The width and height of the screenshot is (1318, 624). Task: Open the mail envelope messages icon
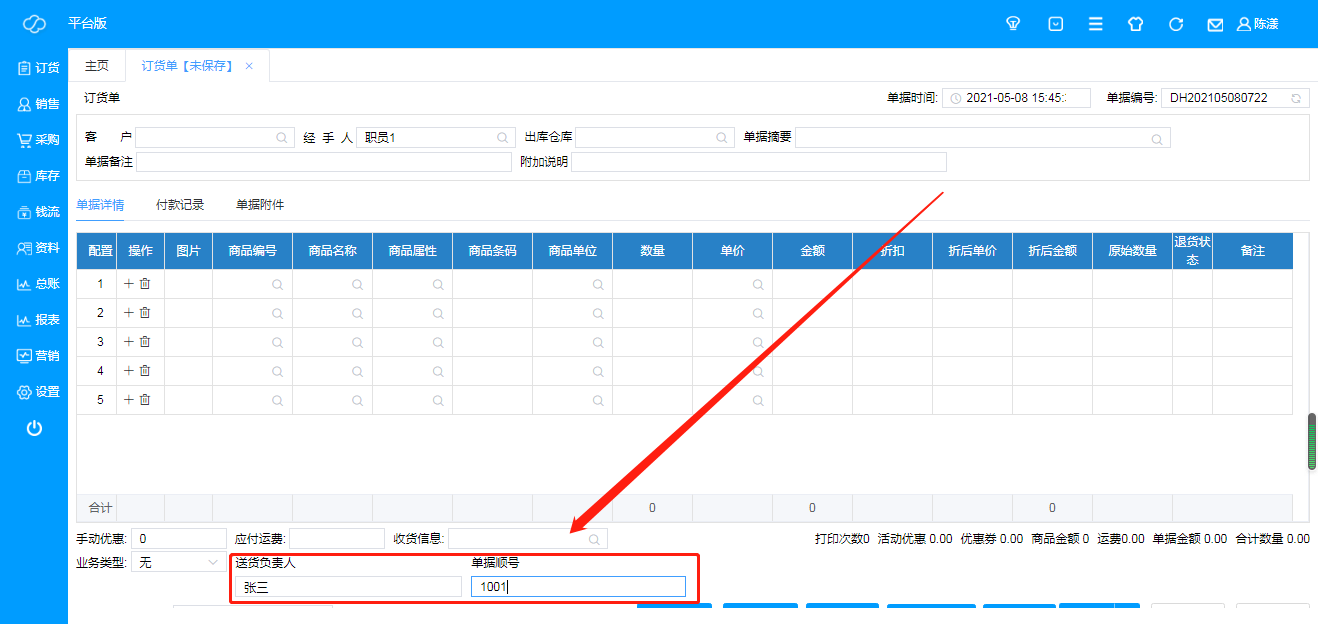pyautogui.click(x=1215, y=24)
